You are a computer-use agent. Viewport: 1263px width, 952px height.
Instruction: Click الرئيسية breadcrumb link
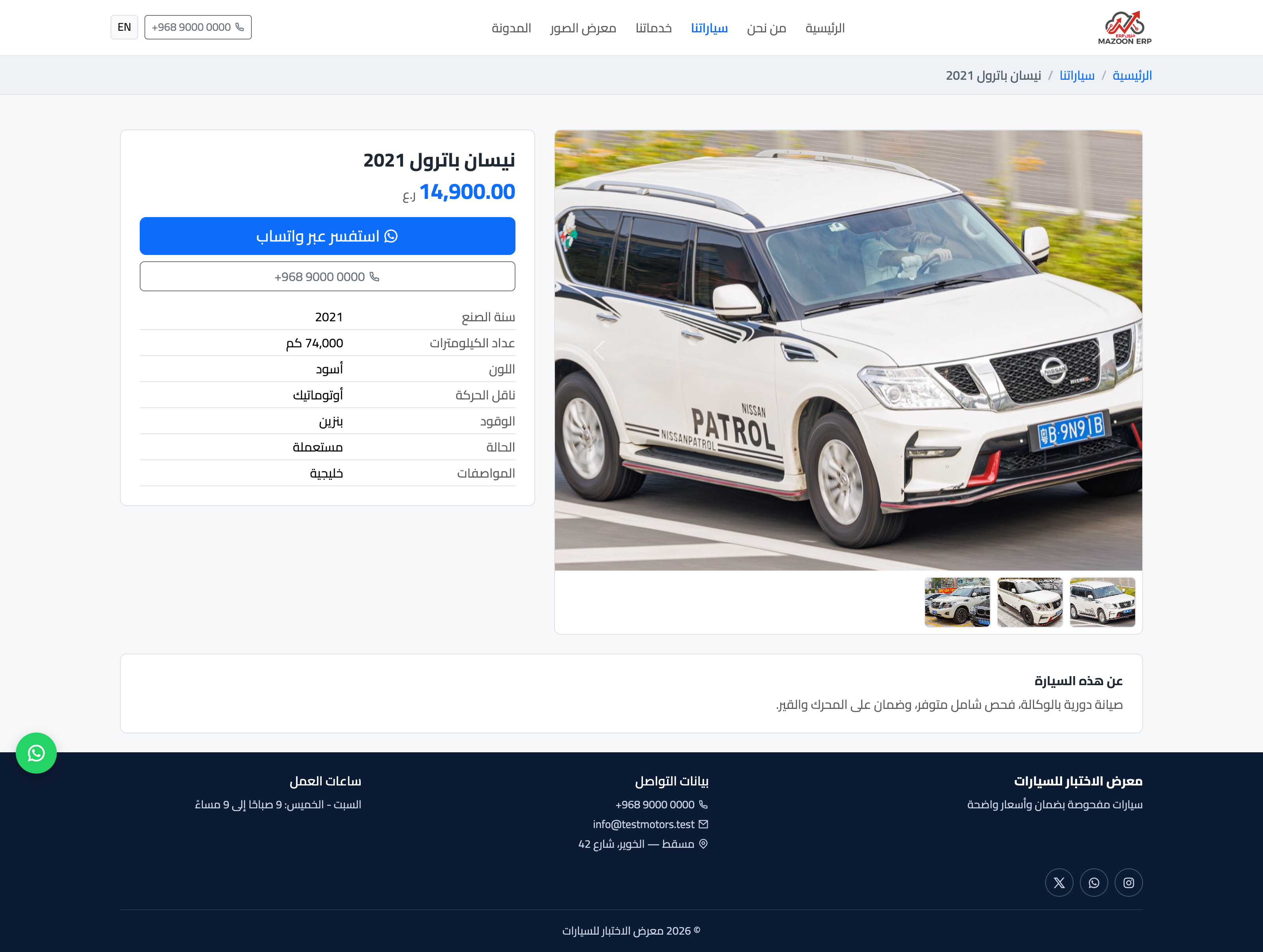(x=1132, y=75)
